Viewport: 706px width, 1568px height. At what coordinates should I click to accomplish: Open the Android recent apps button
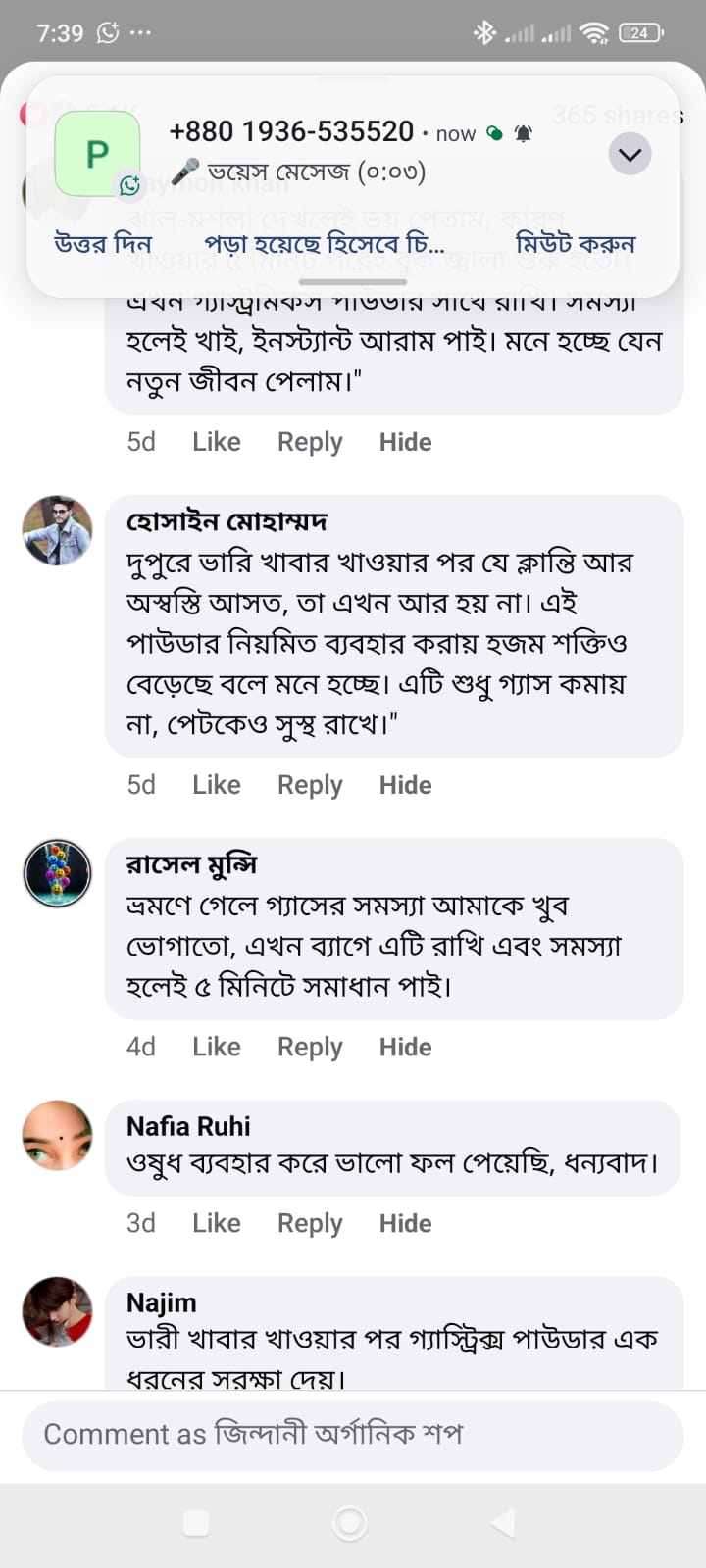(196, 1522)
